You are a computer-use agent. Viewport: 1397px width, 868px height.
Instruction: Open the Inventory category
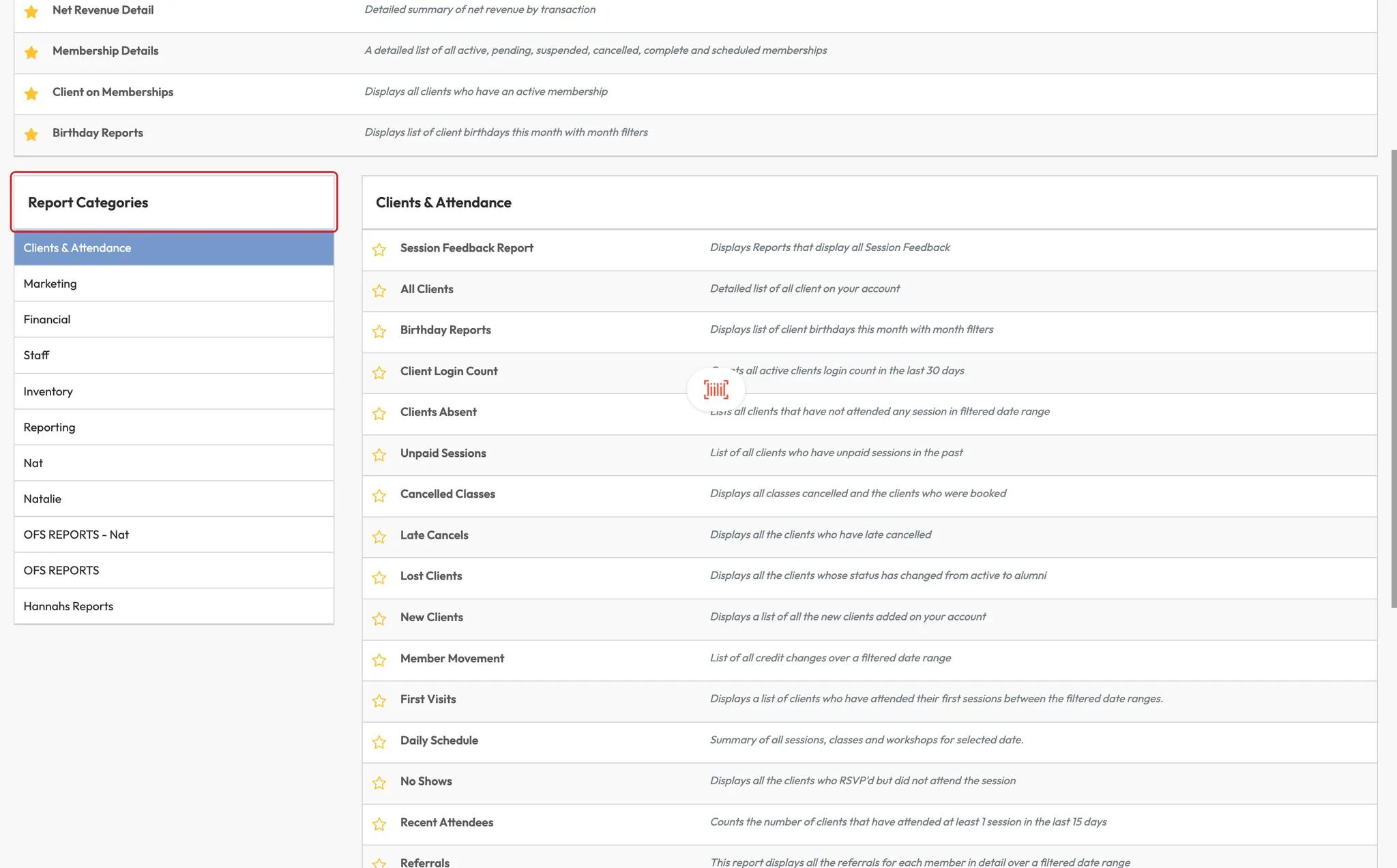click(173, 391)
